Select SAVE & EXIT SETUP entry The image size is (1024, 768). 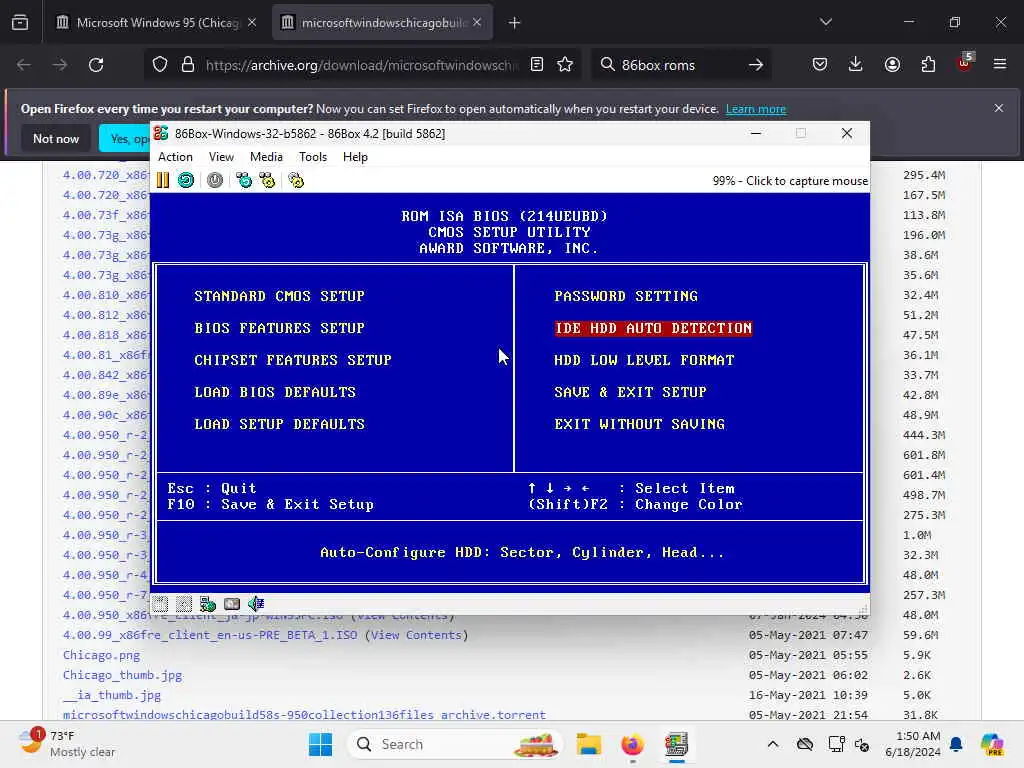click(630, 392)
